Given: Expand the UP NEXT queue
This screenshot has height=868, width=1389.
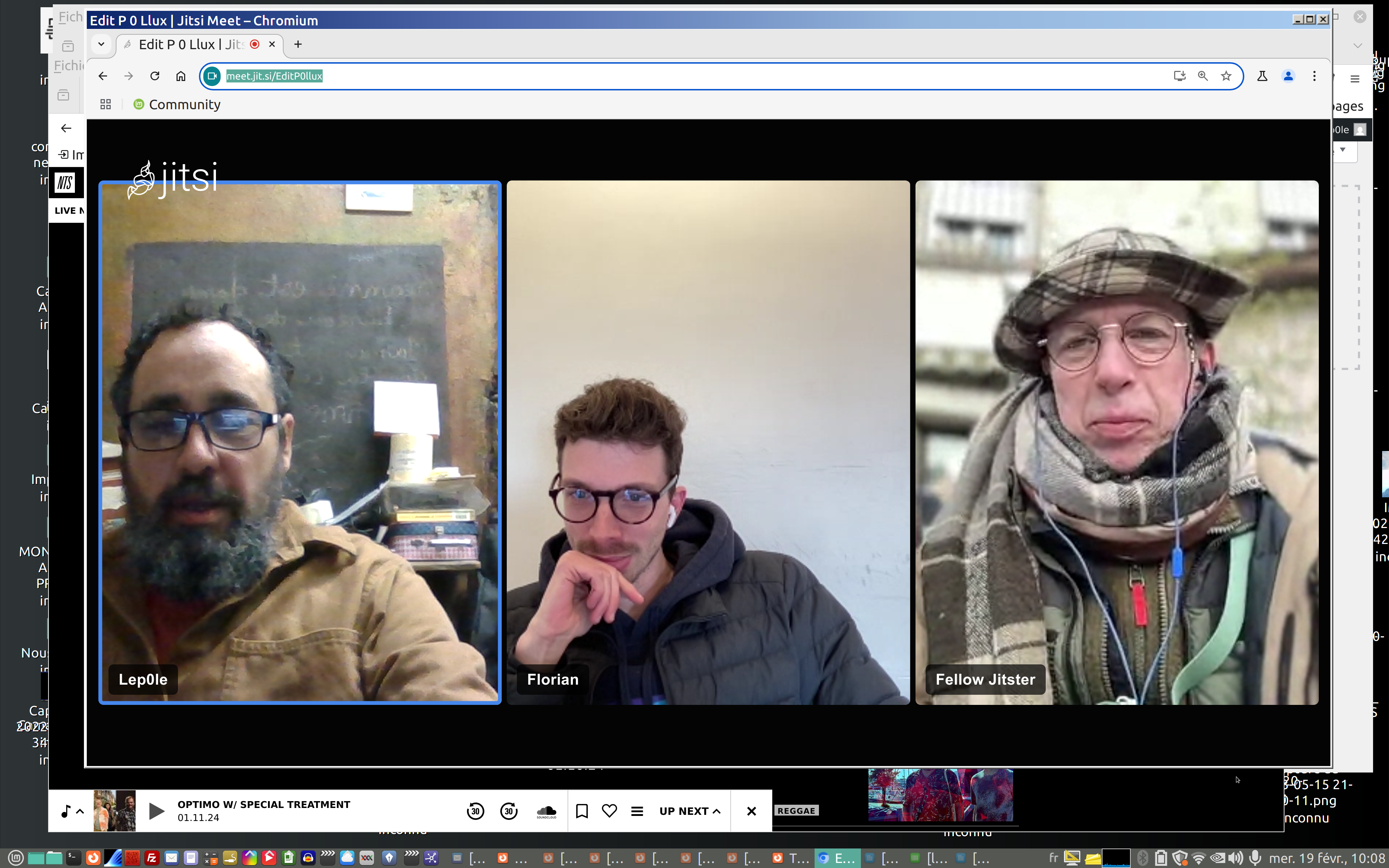Looking at the screenshot, I should 689,810.
